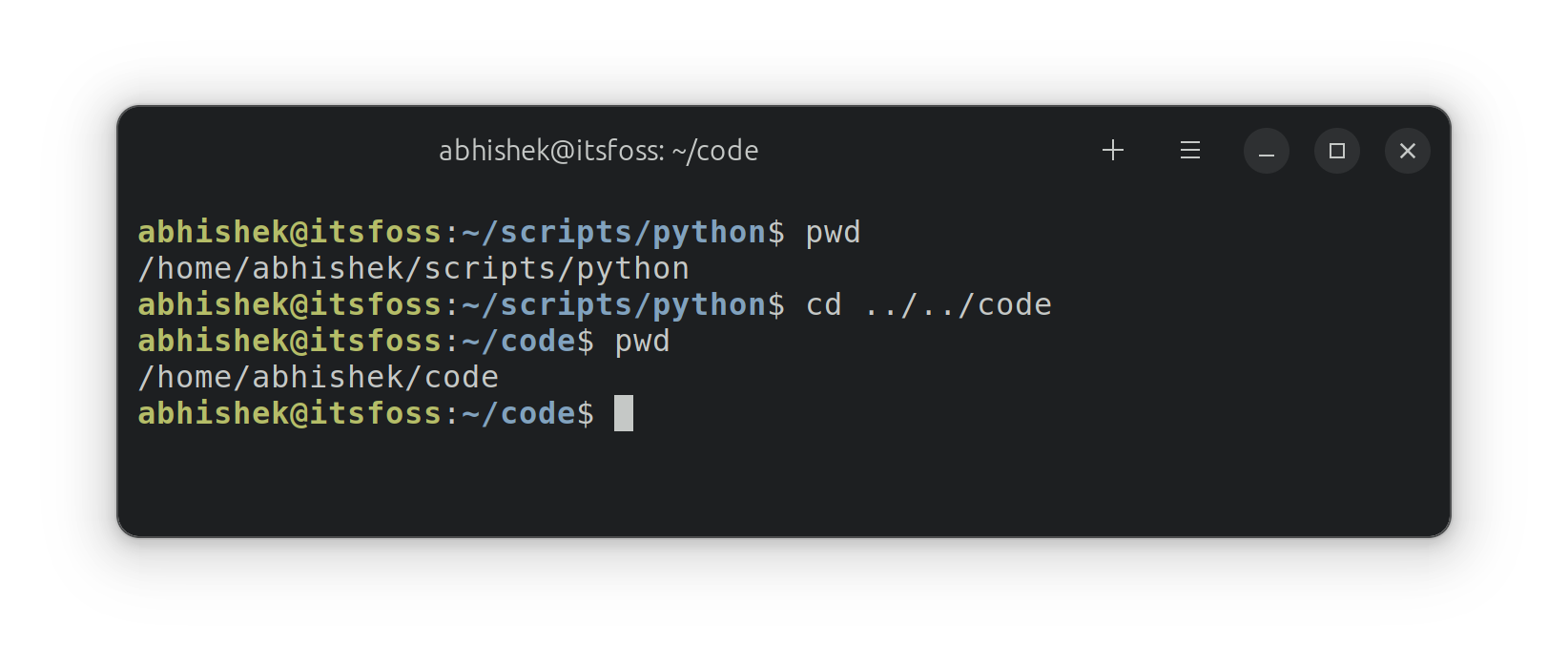
Task: Select the output line /home/abhishek/code
Action: coord(318,377)
